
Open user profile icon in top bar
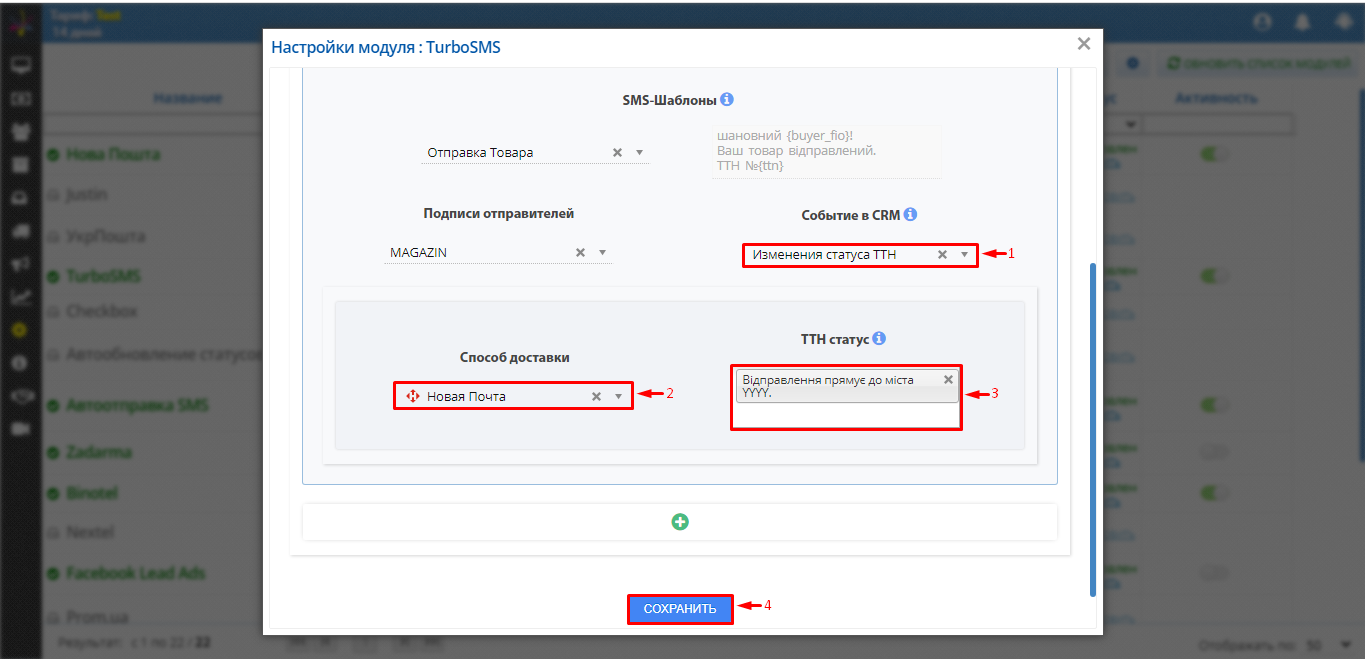1265,21
